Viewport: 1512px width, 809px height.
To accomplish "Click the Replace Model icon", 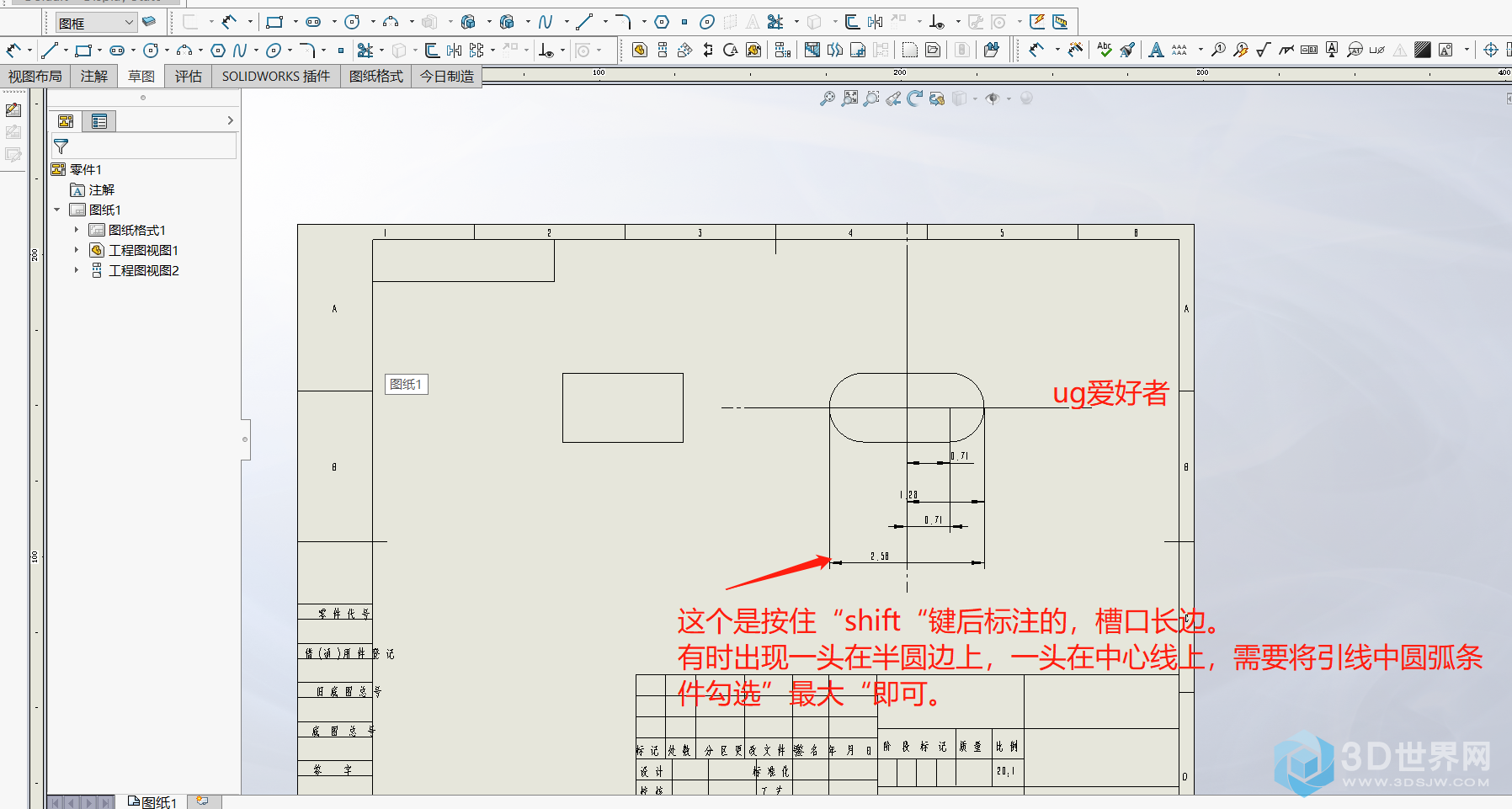I will coord(991,51).
